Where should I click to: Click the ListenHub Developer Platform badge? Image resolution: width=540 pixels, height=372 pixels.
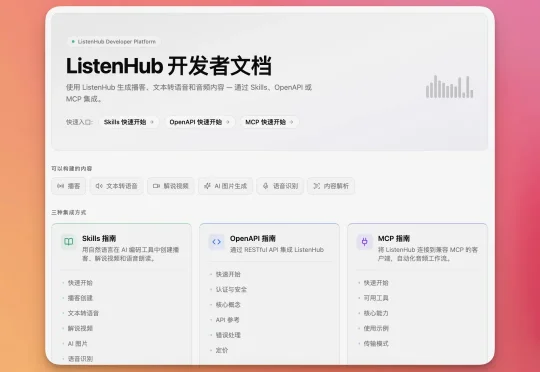113,42
